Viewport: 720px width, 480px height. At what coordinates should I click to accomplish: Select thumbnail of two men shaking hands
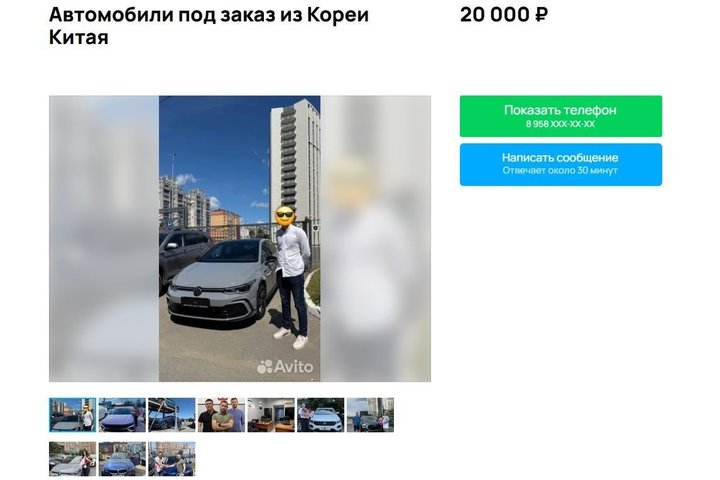pos(172,459)
